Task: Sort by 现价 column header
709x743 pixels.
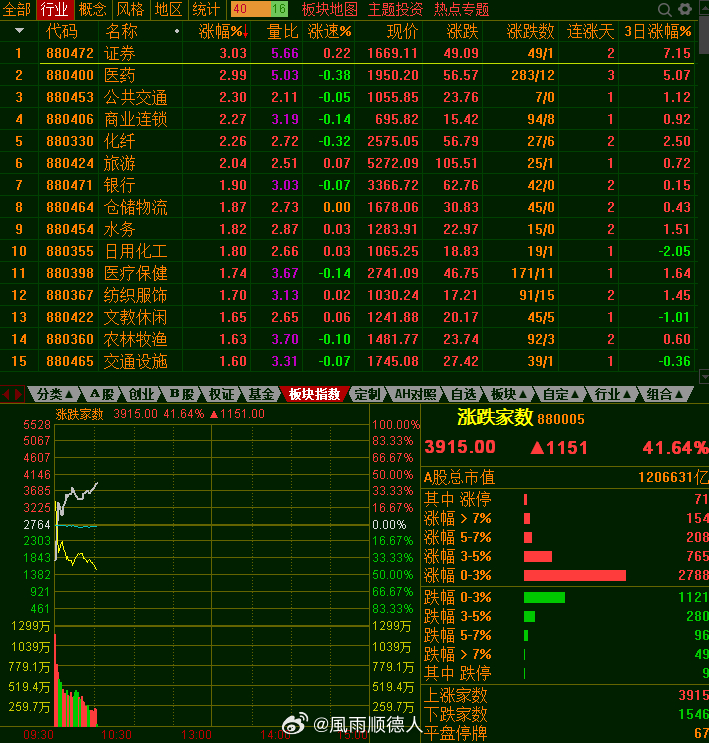Action: tap(402, 32)
